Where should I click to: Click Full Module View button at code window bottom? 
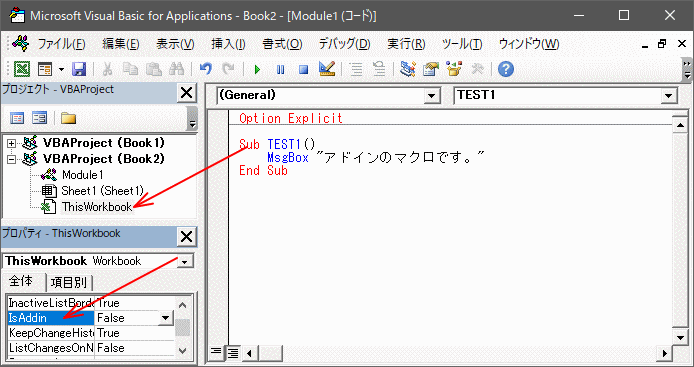tap(232, 352)
